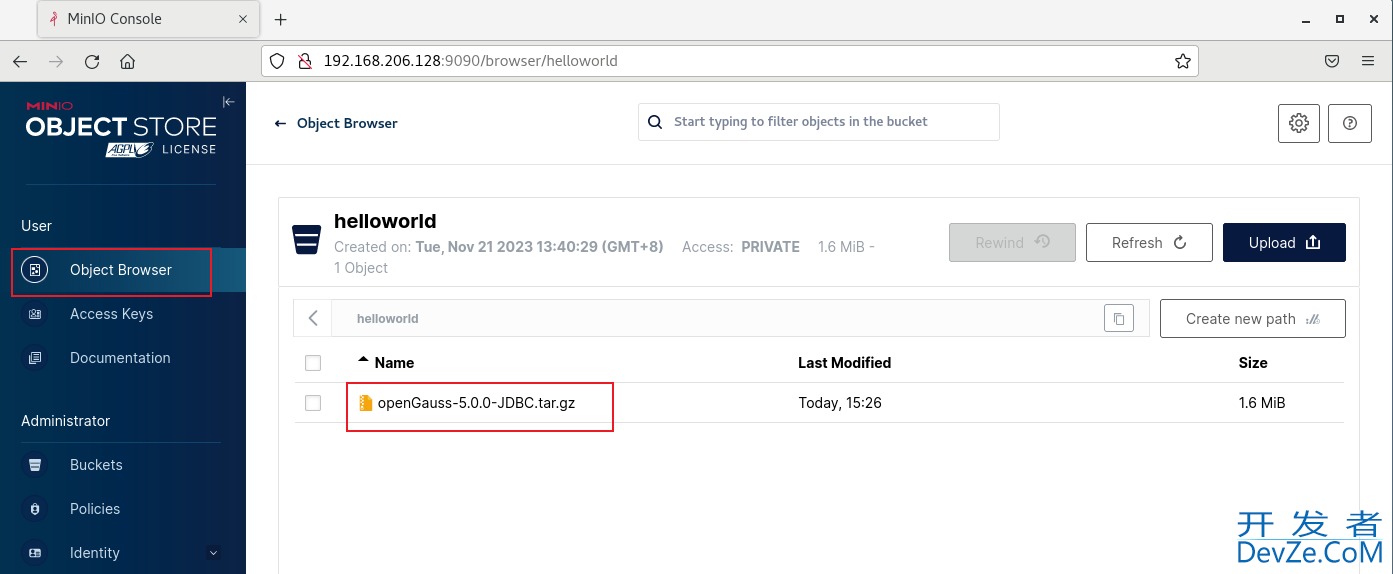
Task: Click the 1.6 MiB size cell
Action: pos(1262,403)
